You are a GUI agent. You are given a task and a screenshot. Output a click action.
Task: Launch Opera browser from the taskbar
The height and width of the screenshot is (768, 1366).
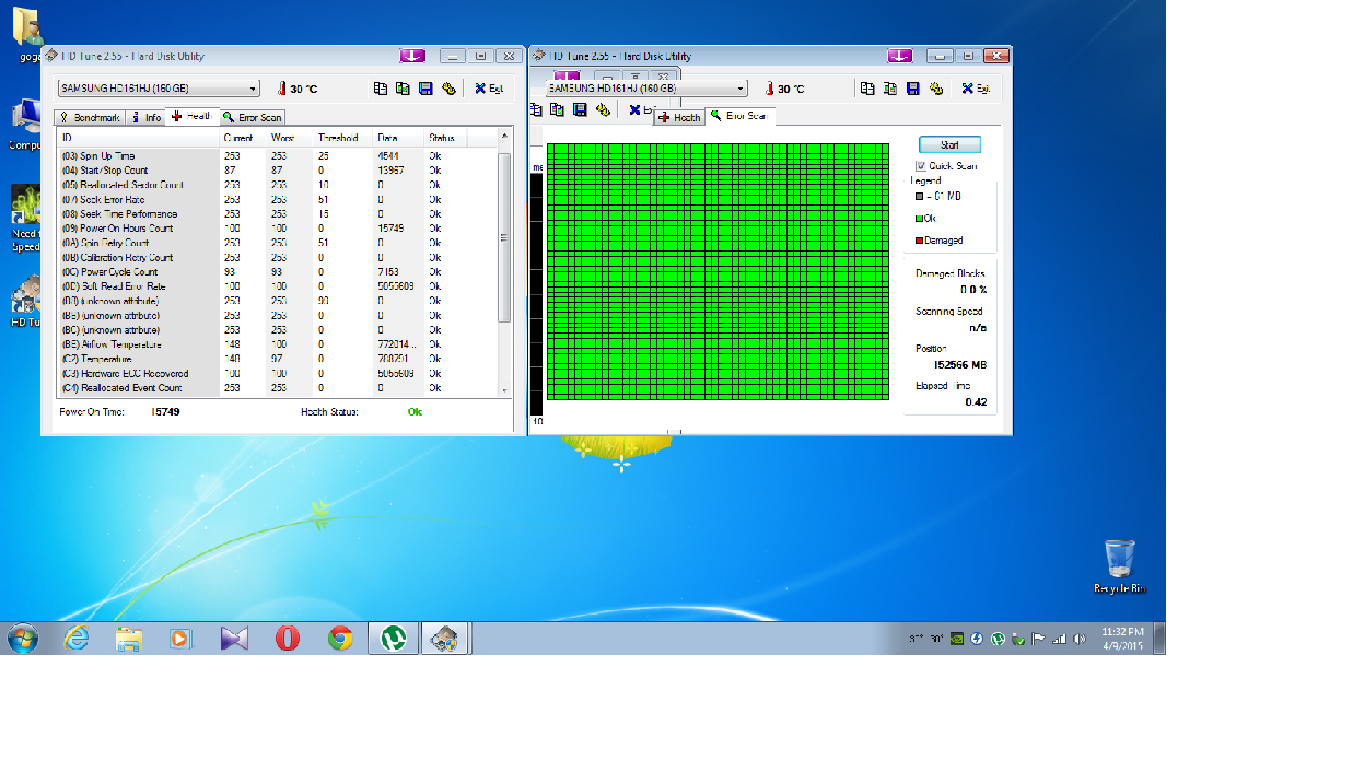click(x=288, y=638)
